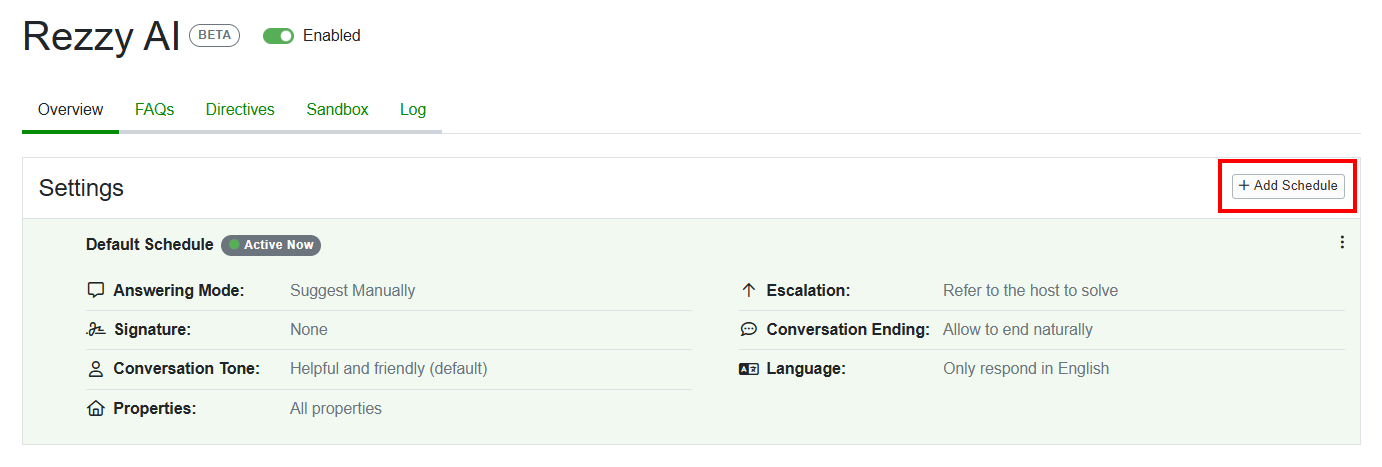Screen dimensions: 1382x467
Task: Click the Answering Mode chat bubble icon
Action: pyautogui.click(x=96, y=291)
